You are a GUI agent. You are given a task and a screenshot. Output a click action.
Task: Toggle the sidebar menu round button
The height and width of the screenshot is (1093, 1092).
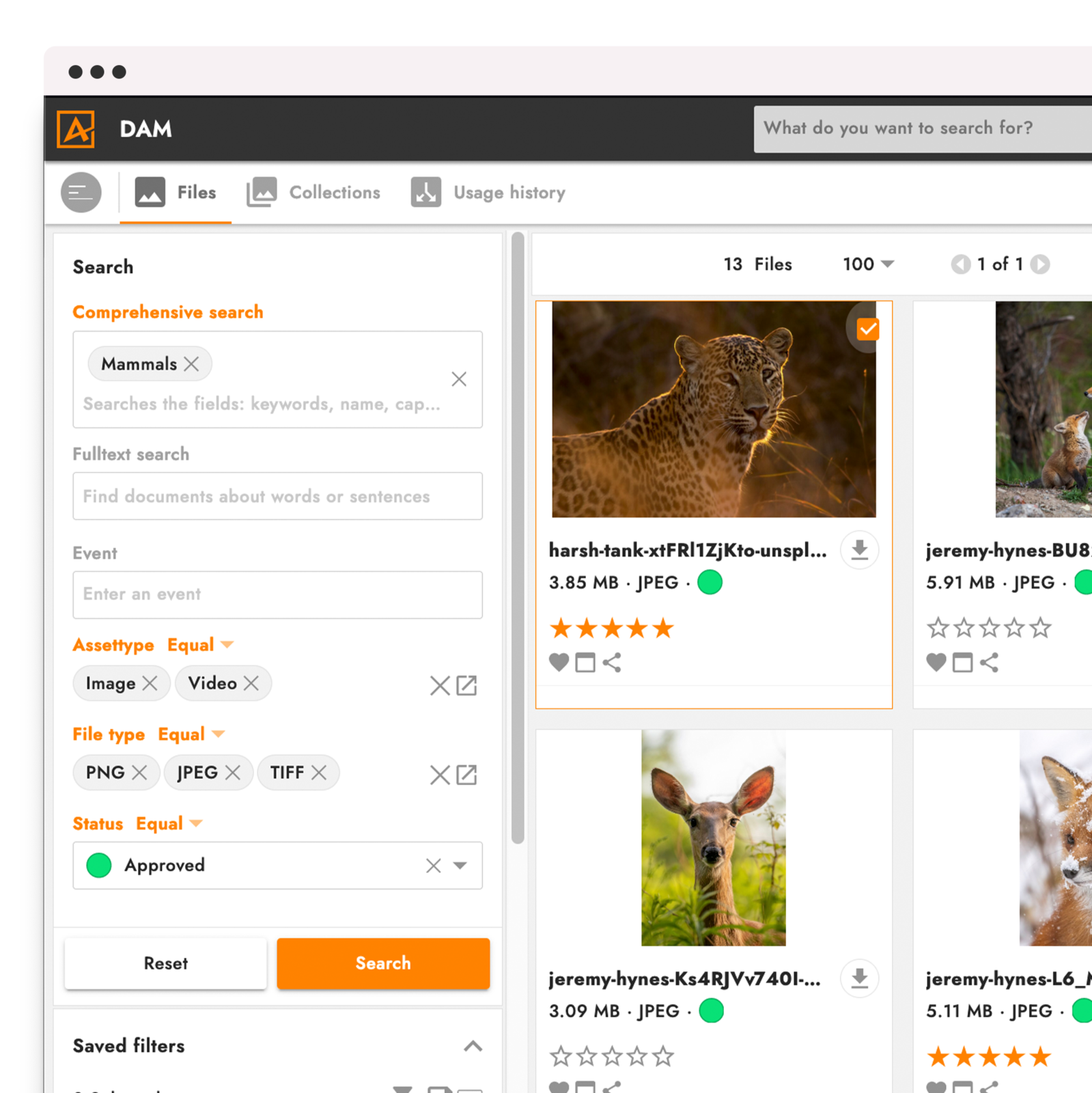coord(81,193)
